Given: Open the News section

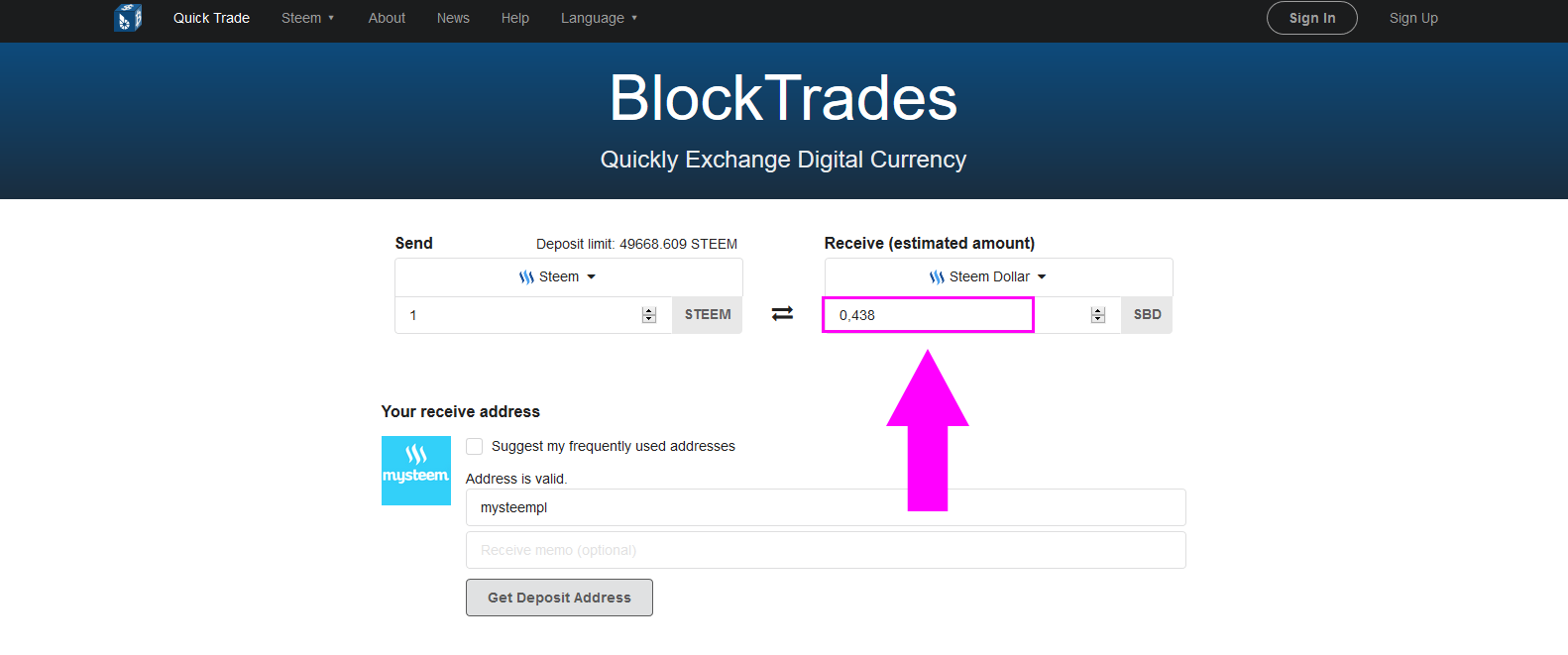Looking at the screenshot, I should pos(453,18).
